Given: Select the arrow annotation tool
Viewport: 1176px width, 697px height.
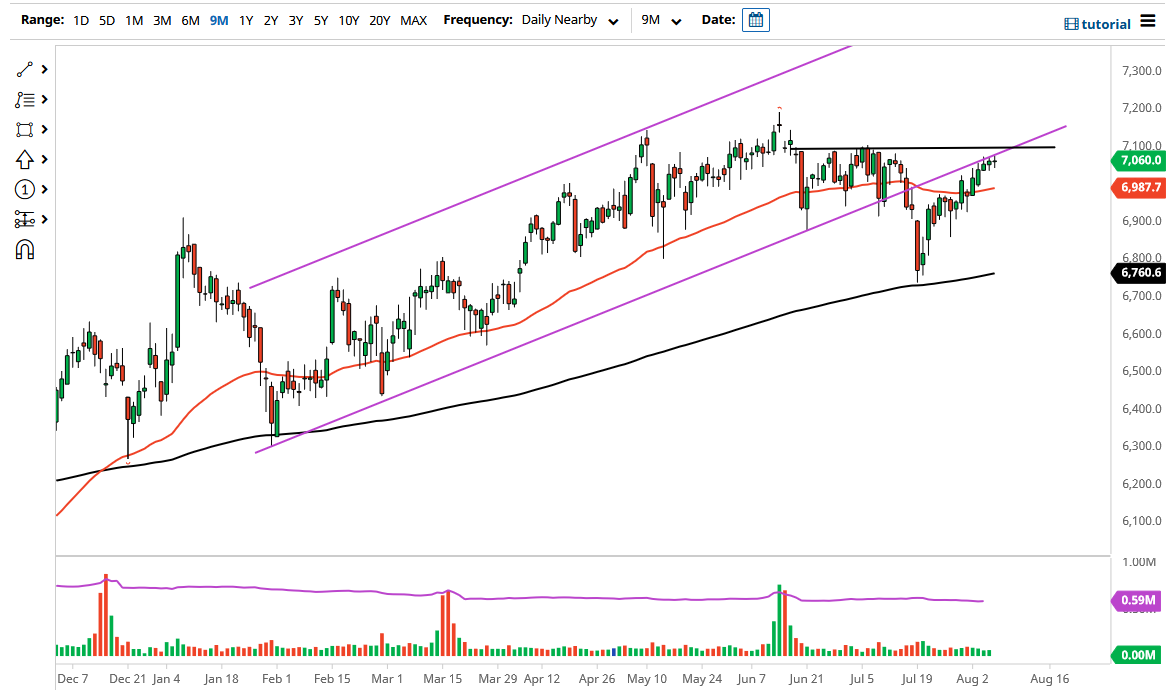Looking at the screenshot, I should [25, 159].
